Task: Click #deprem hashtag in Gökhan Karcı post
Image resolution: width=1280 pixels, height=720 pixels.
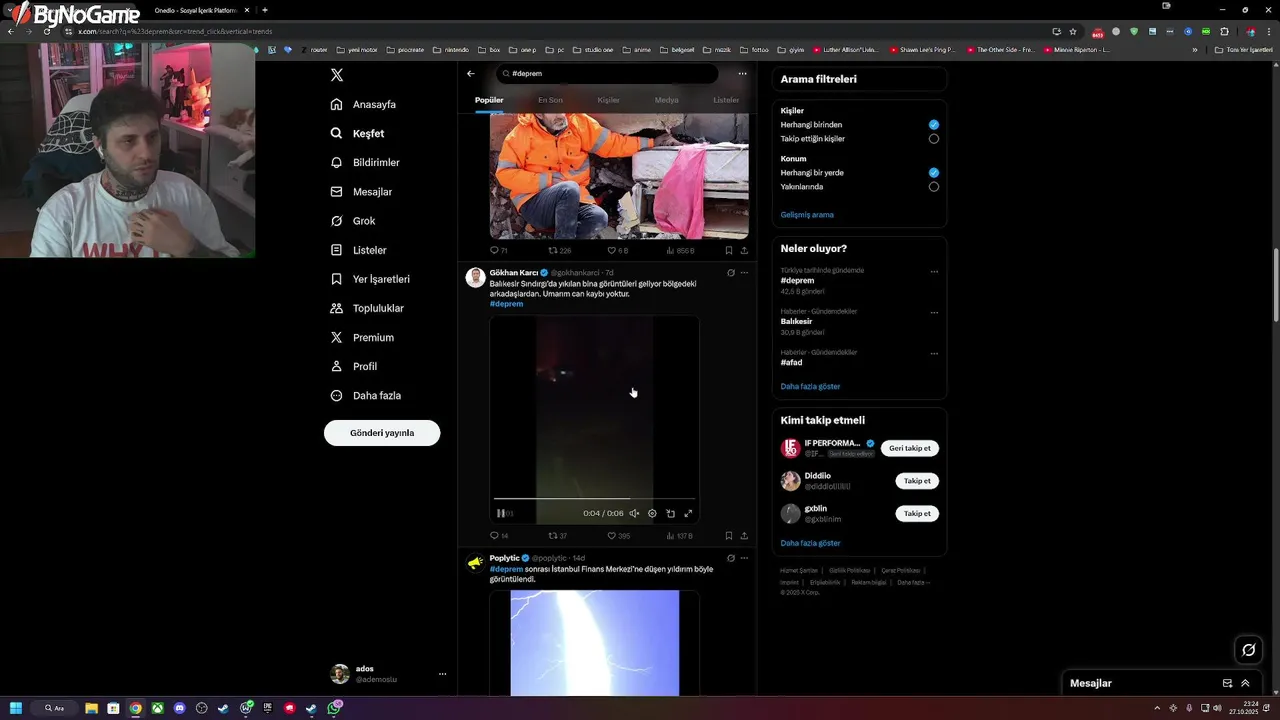Action: pyautogui.click(x=506, y=304)
